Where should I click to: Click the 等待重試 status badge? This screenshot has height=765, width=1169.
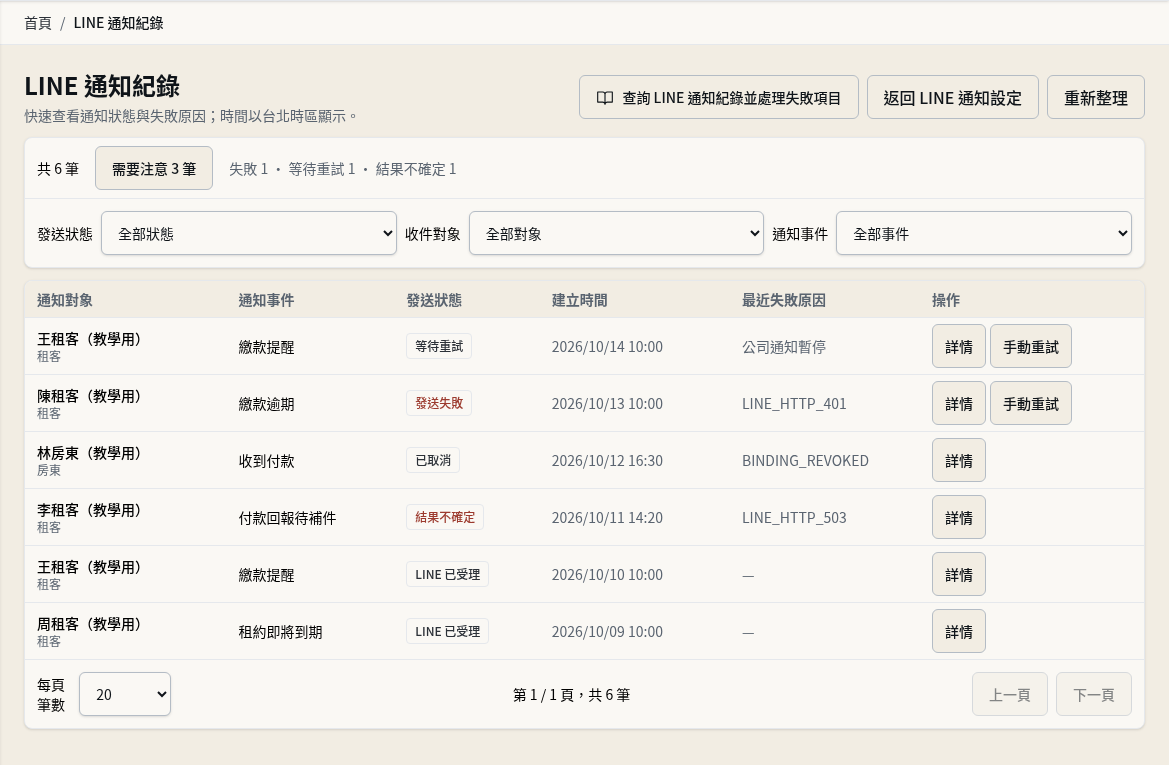[x=439, y=346]
